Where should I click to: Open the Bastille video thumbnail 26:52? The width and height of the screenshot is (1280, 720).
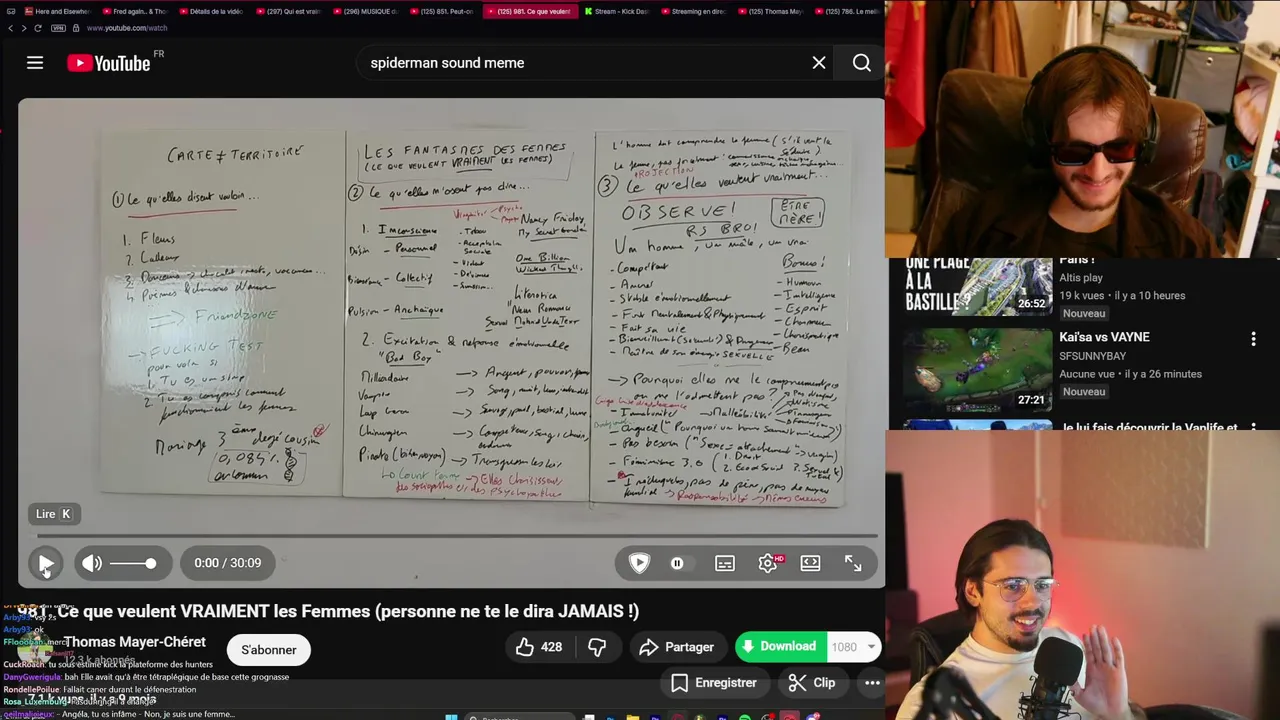[977, 287]
